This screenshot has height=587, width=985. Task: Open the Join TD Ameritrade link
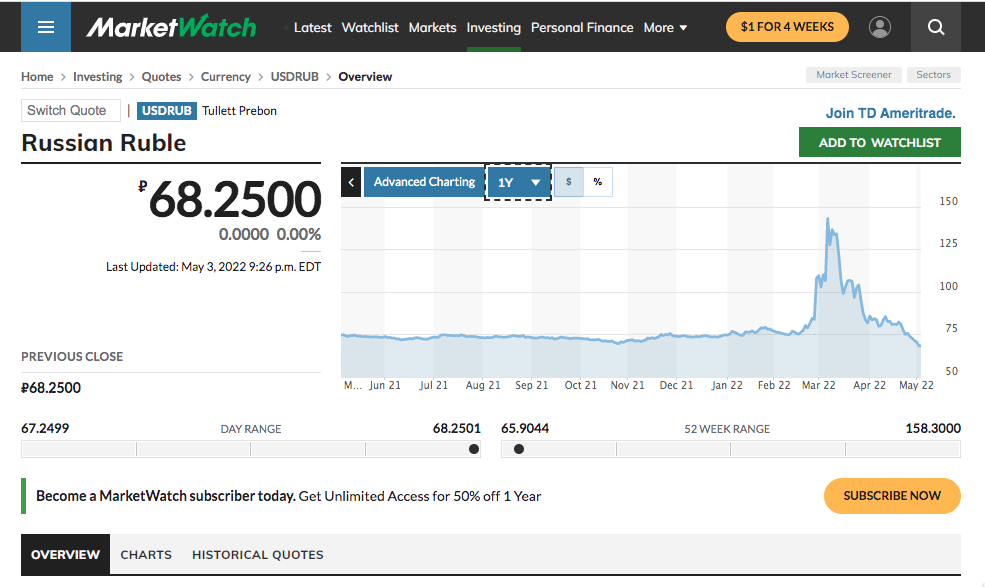890,113
